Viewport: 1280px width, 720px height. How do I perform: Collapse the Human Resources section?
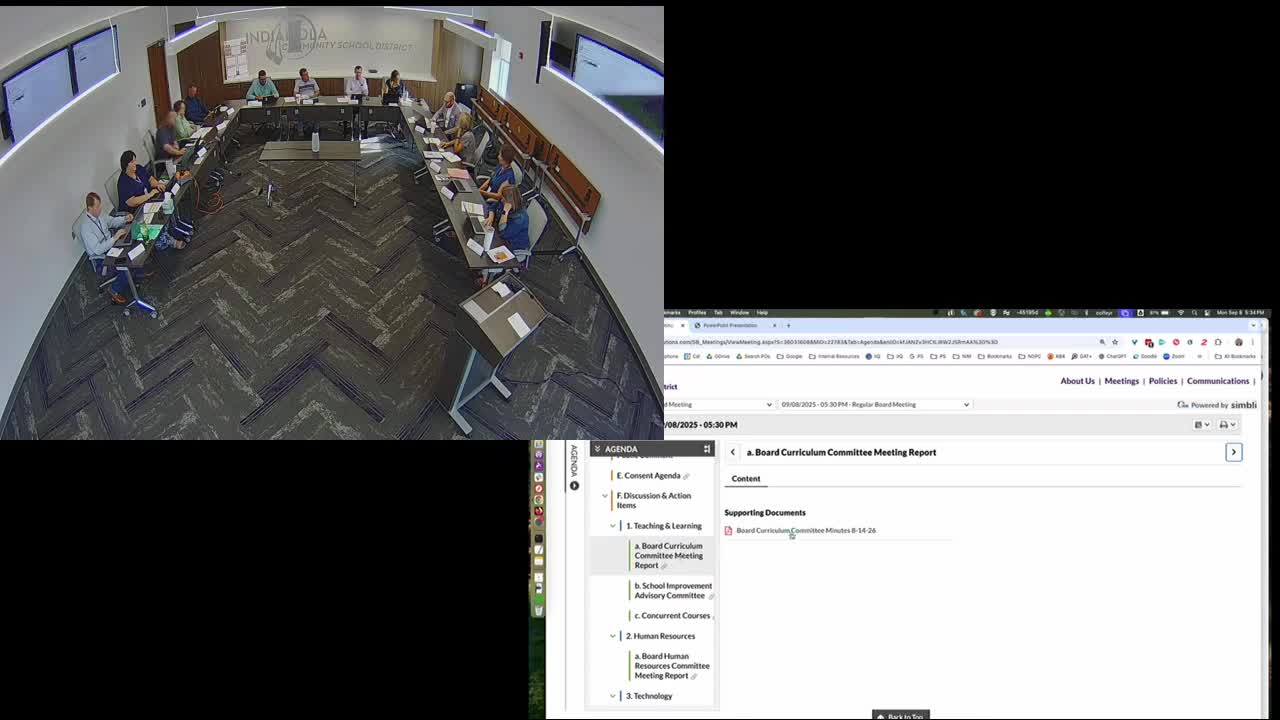(613, 636)
